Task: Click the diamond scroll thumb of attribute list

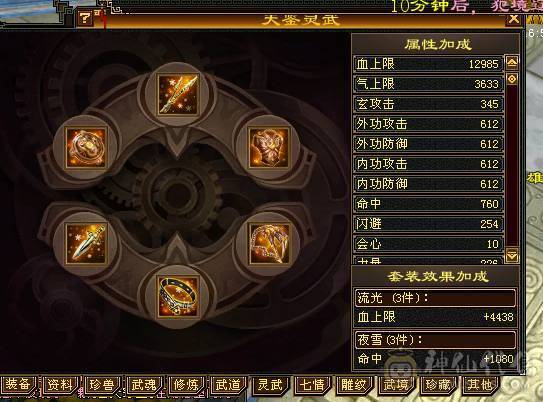Action: click(512, 79)
